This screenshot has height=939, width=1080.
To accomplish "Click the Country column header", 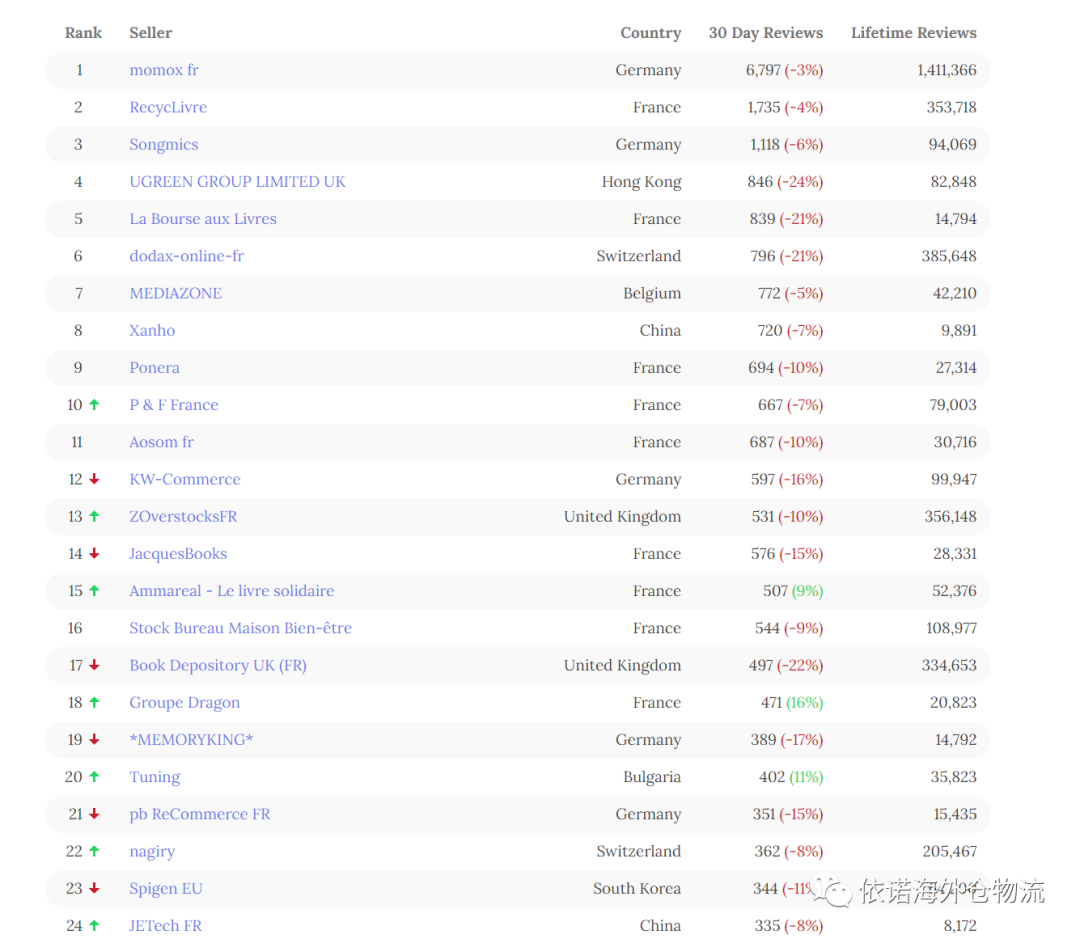I will 651,33.
